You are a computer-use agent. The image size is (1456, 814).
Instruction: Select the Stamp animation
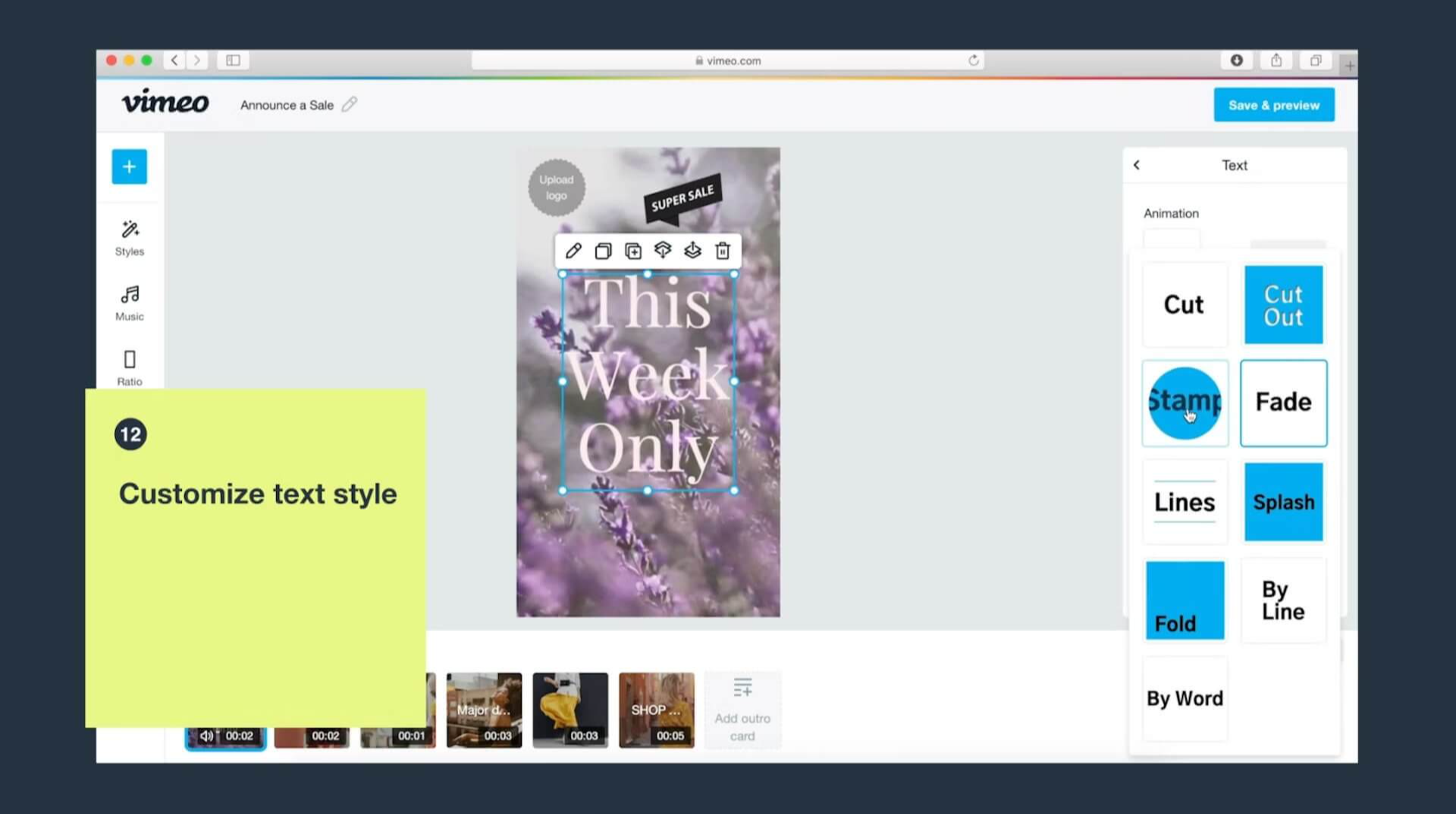point(1185,403)
